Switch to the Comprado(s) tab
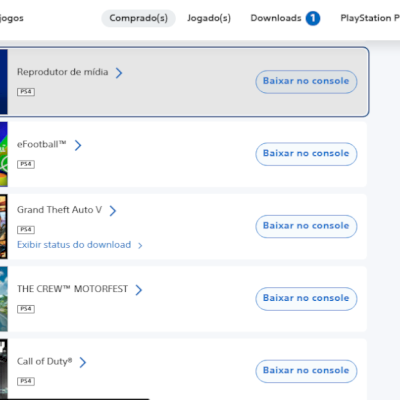400x400 pixels. pos(139,18)
